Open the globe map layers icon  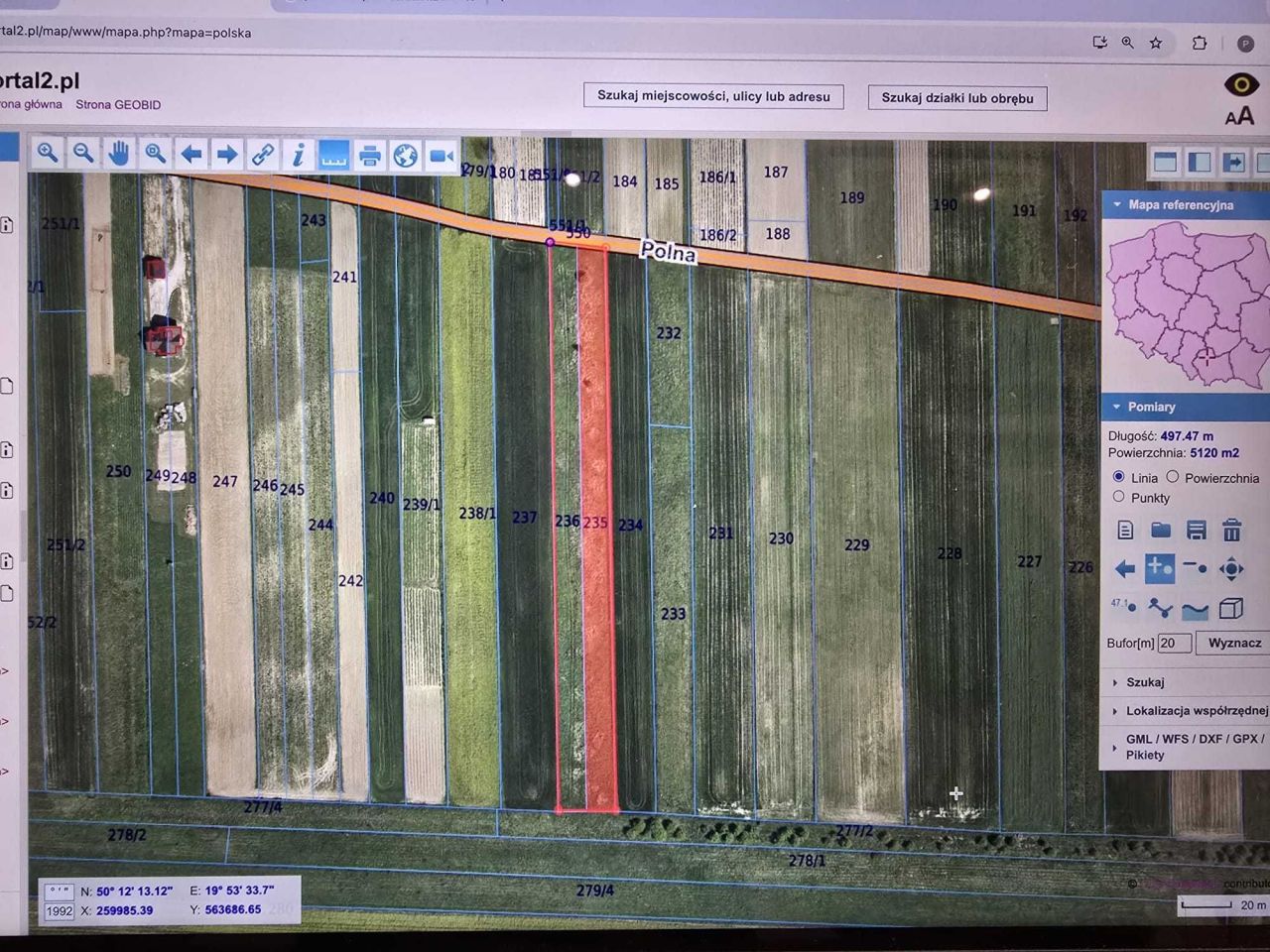point(405,156)
